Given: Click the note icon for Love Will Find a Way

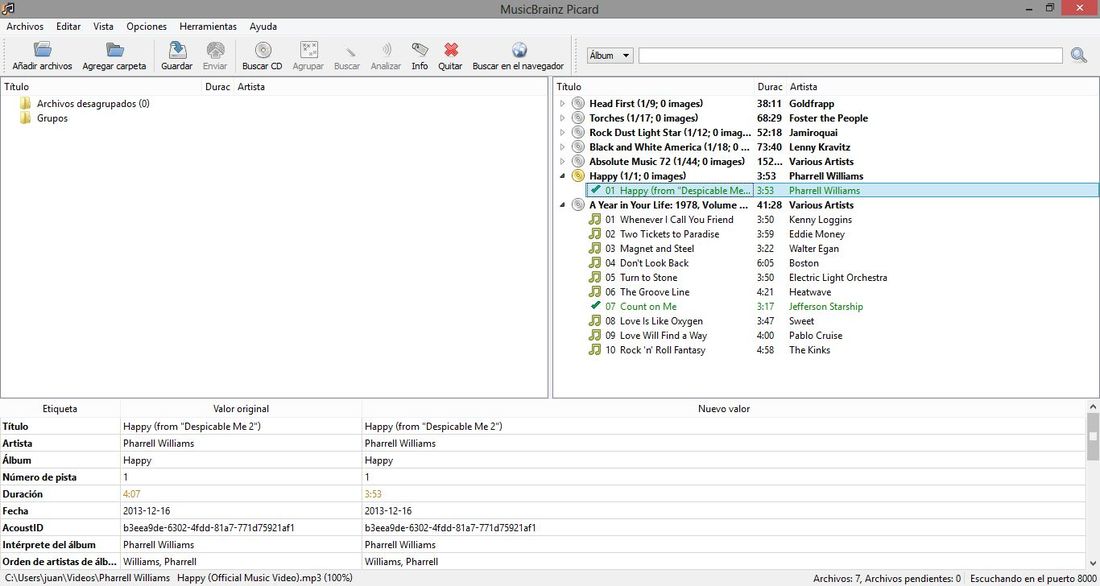Looking at the screenshot, I should click(595, 335).
